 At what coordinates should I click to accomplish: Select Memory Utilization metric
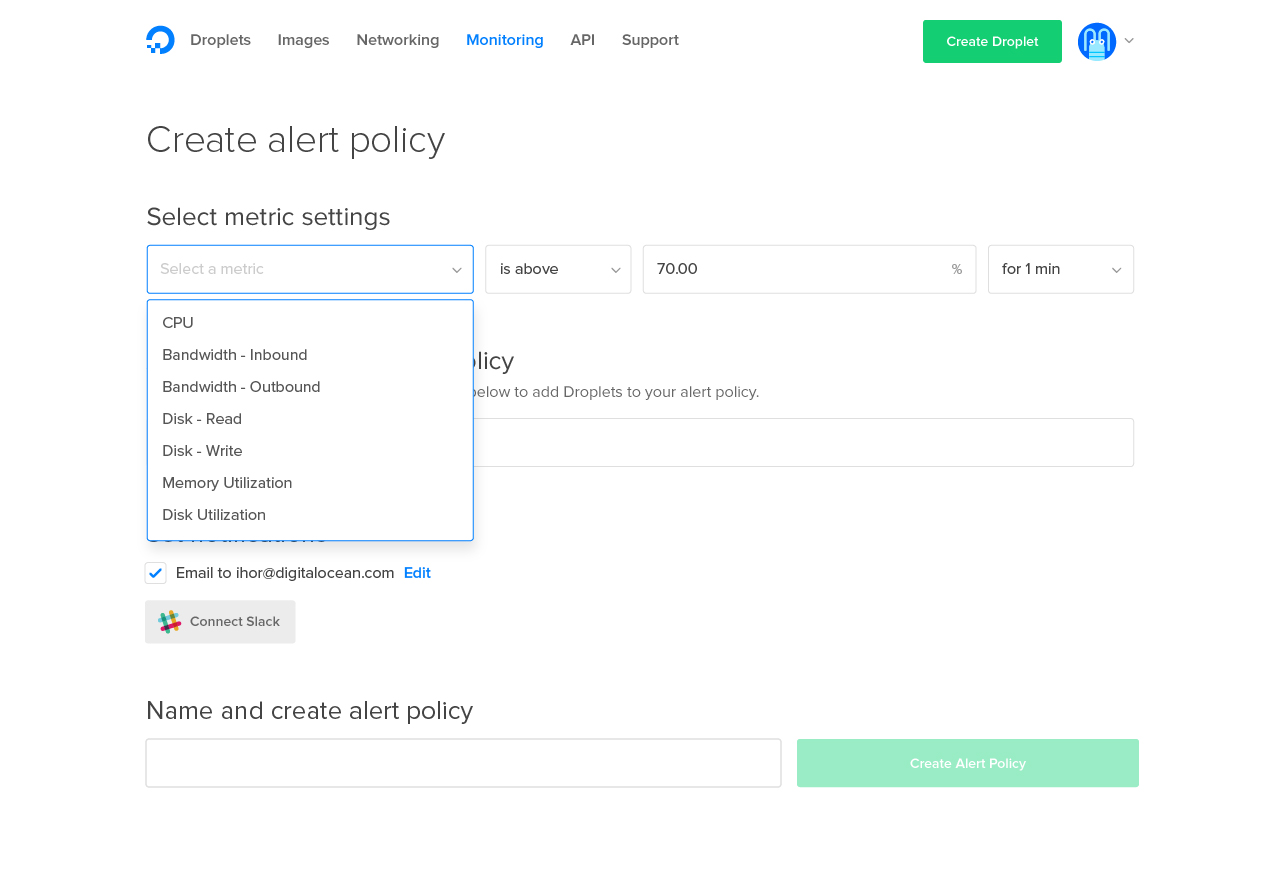pos(227,483)
